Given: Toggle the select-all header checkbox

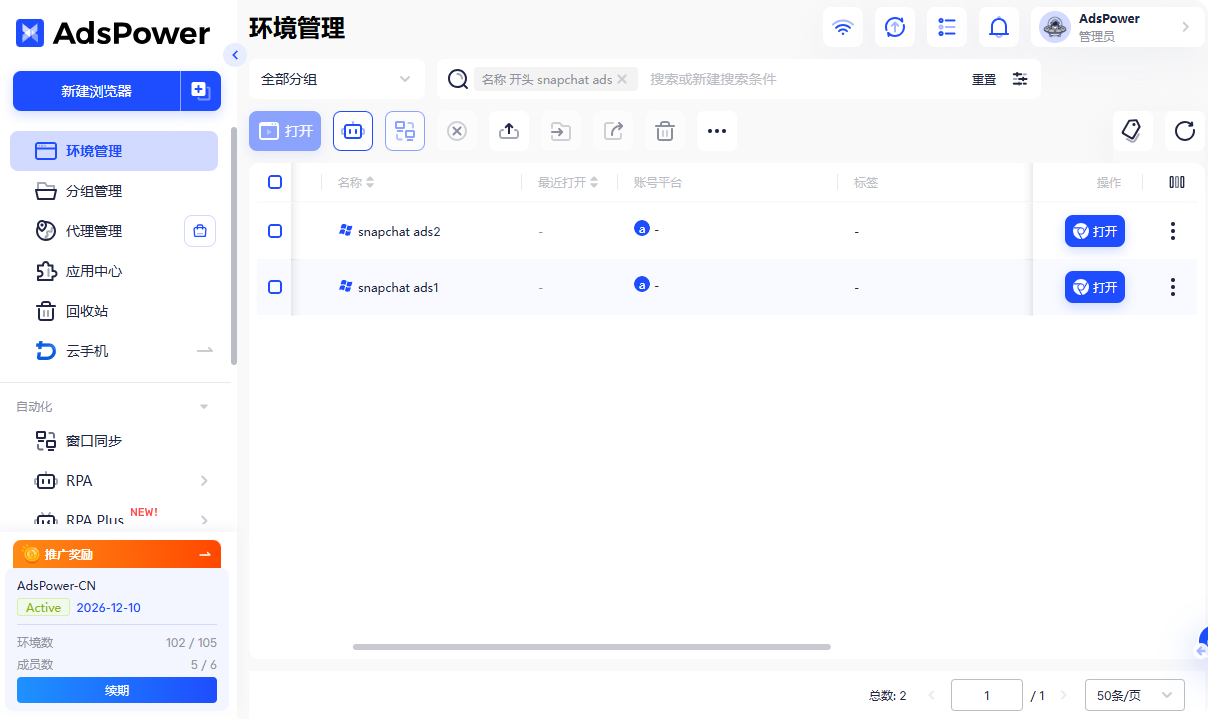Looking at the screenshot, I should (275, 182).
